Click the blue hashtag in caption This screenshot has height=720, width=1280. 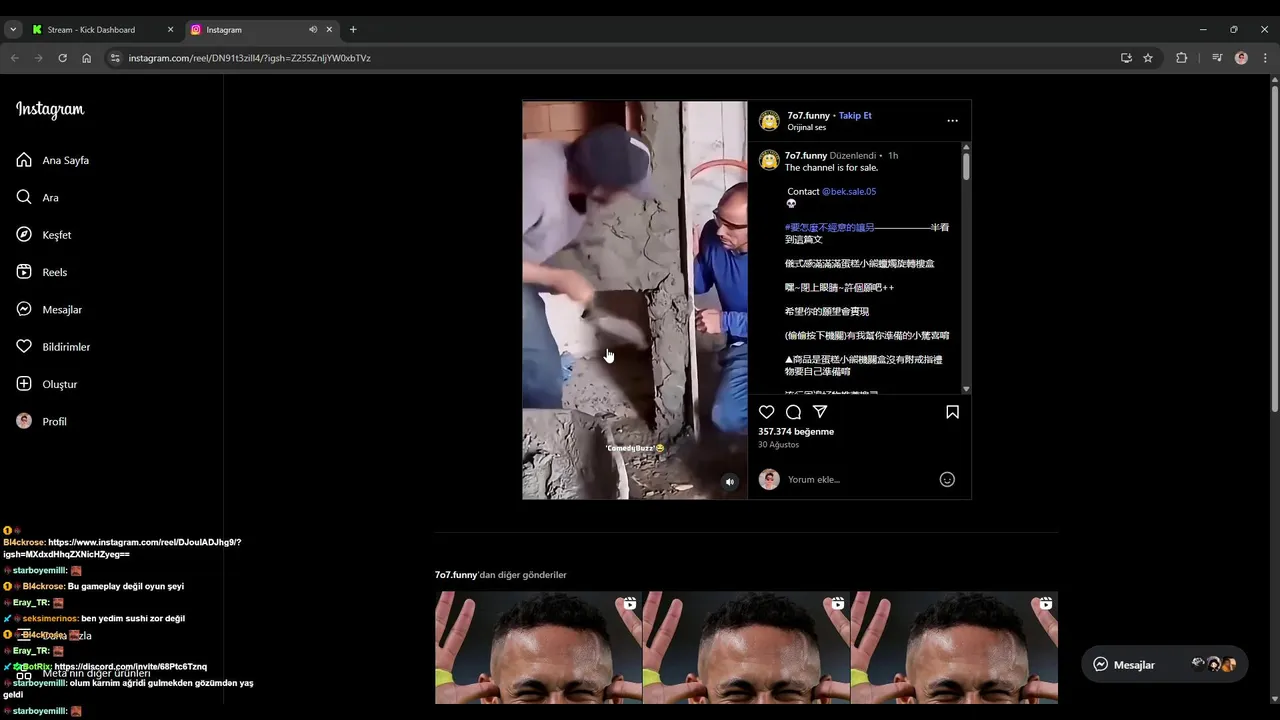[829, 227]
